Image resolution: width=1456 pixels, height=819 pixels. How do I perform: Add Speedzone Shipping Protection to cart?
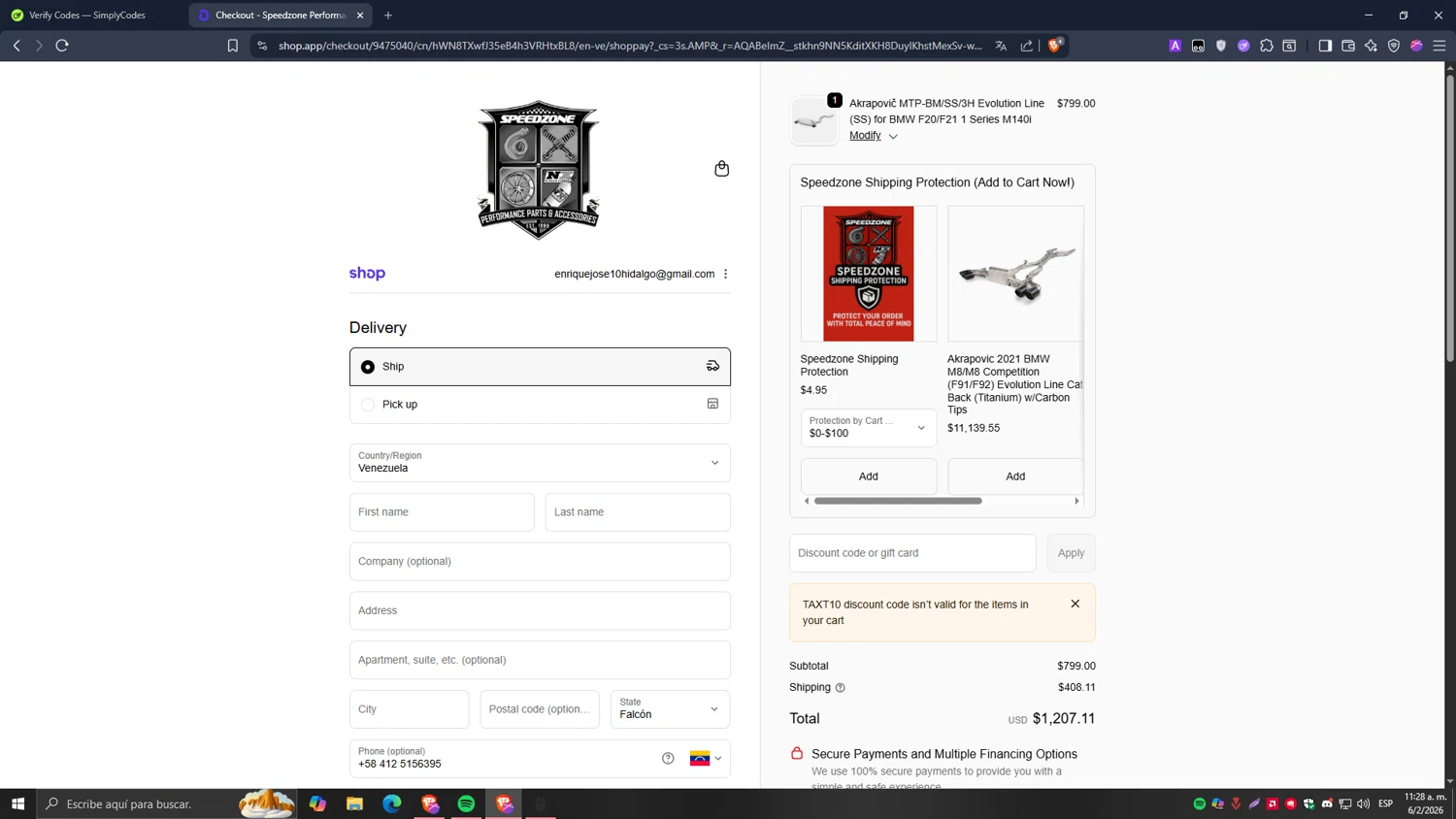pos(868,476)
